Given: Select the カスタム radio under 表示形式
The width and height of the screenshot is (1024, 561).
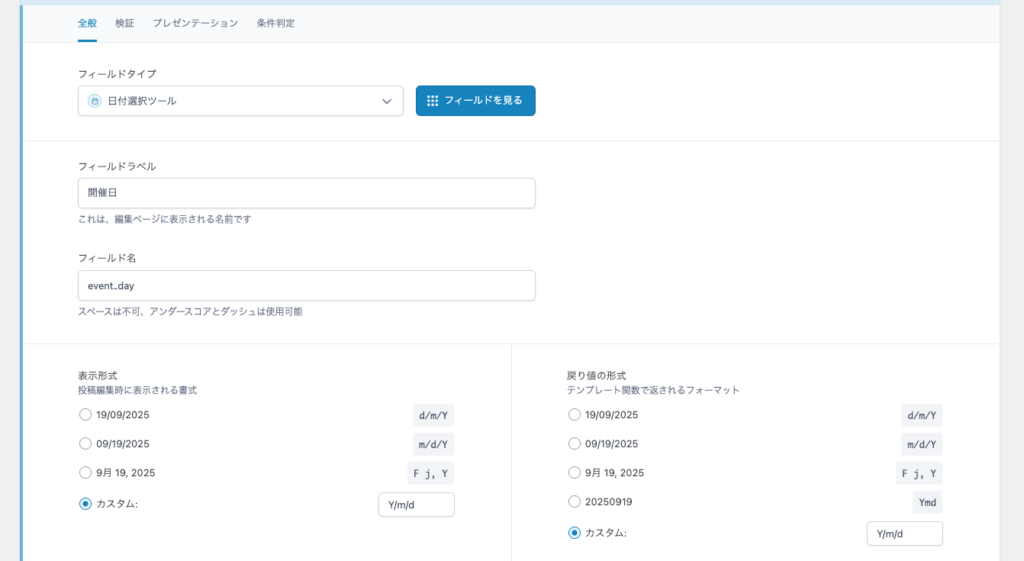Looking at the screenshot, I should coord(85,504).
